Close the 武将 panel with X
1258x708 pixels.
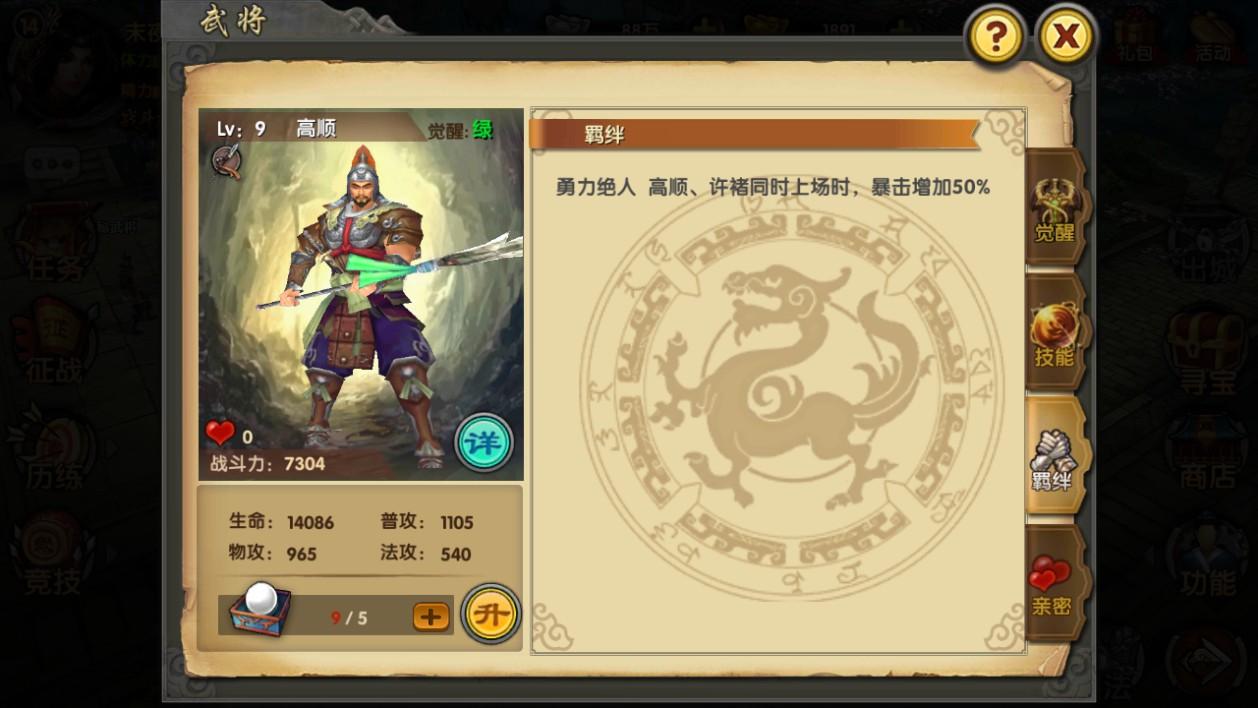1067,38
